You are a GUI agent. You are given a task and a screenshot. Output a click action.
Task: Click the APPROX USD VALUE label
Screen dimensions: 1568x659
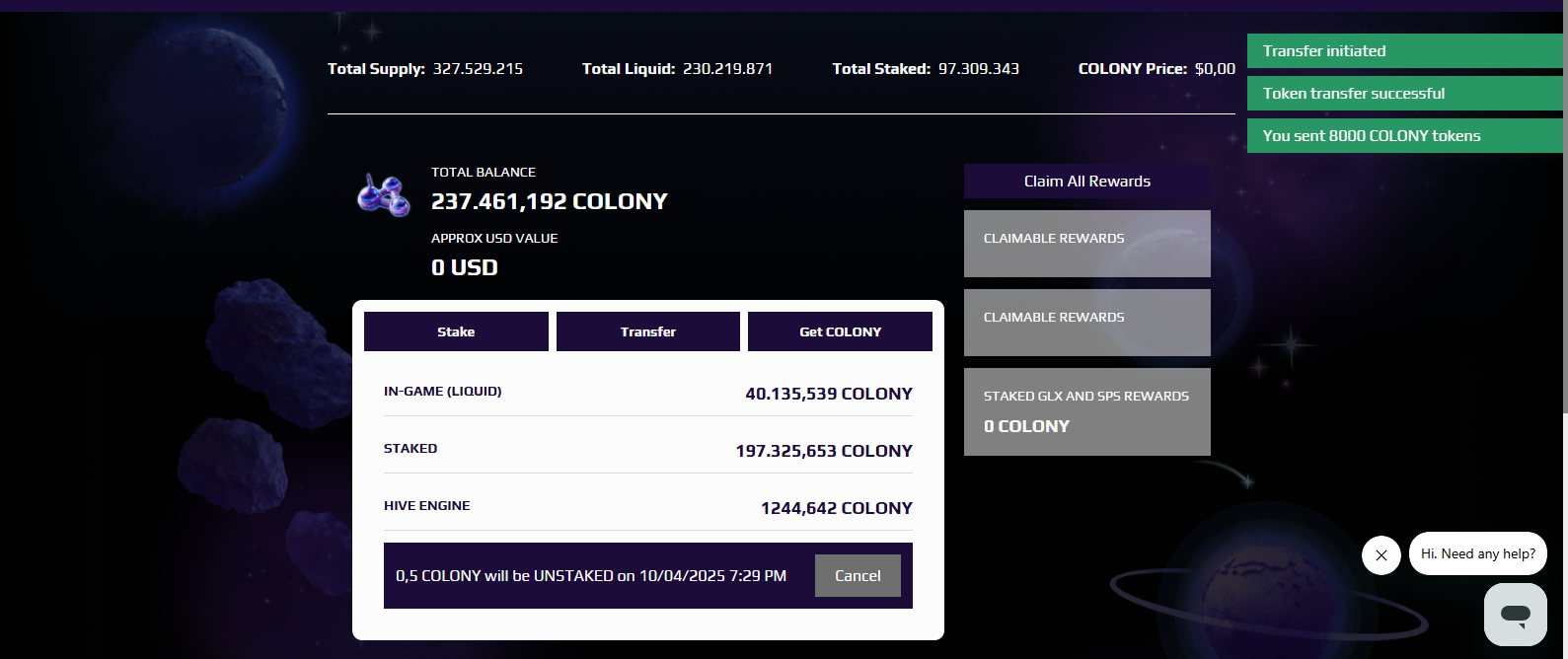[x=494, y=239]
